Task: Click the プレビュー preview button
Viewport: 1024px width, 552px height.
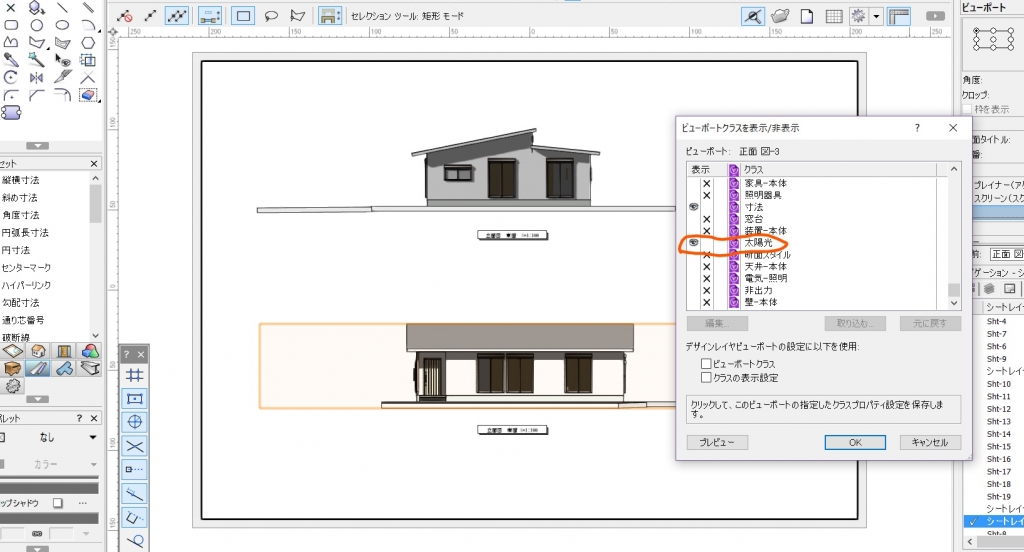Action: (717, 442)
